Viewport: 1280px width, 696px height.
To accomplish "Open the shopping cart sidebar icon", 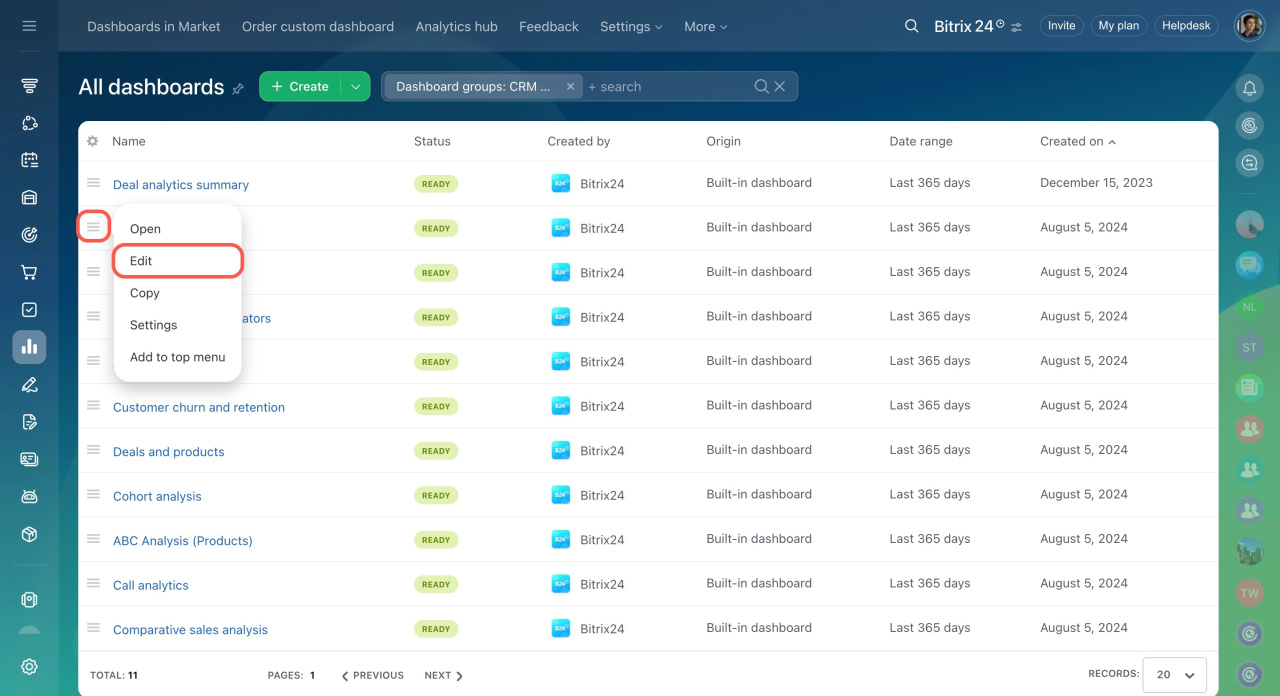I will point(29,272).
